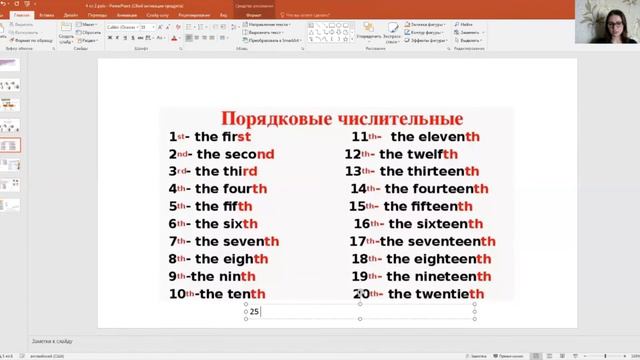Open the Раздел (Section) dropdown
Viewport: 640px width, 360px height.
click(x=87, y=41)
